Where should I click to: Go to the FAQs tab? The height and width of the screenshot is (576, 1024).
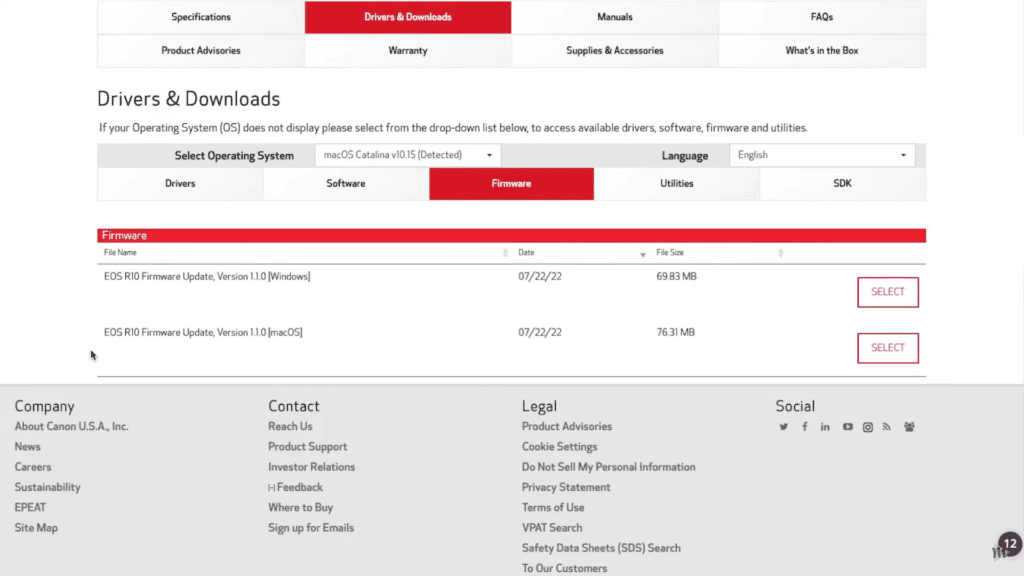click(x=822, y=17)
